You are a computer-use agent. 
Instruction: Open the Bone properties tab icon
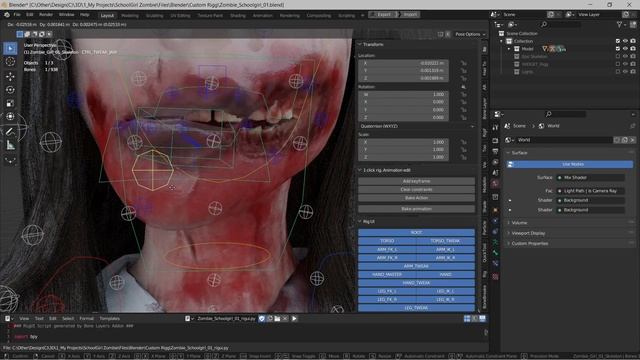pyautogui.click(x=495, y=253)
